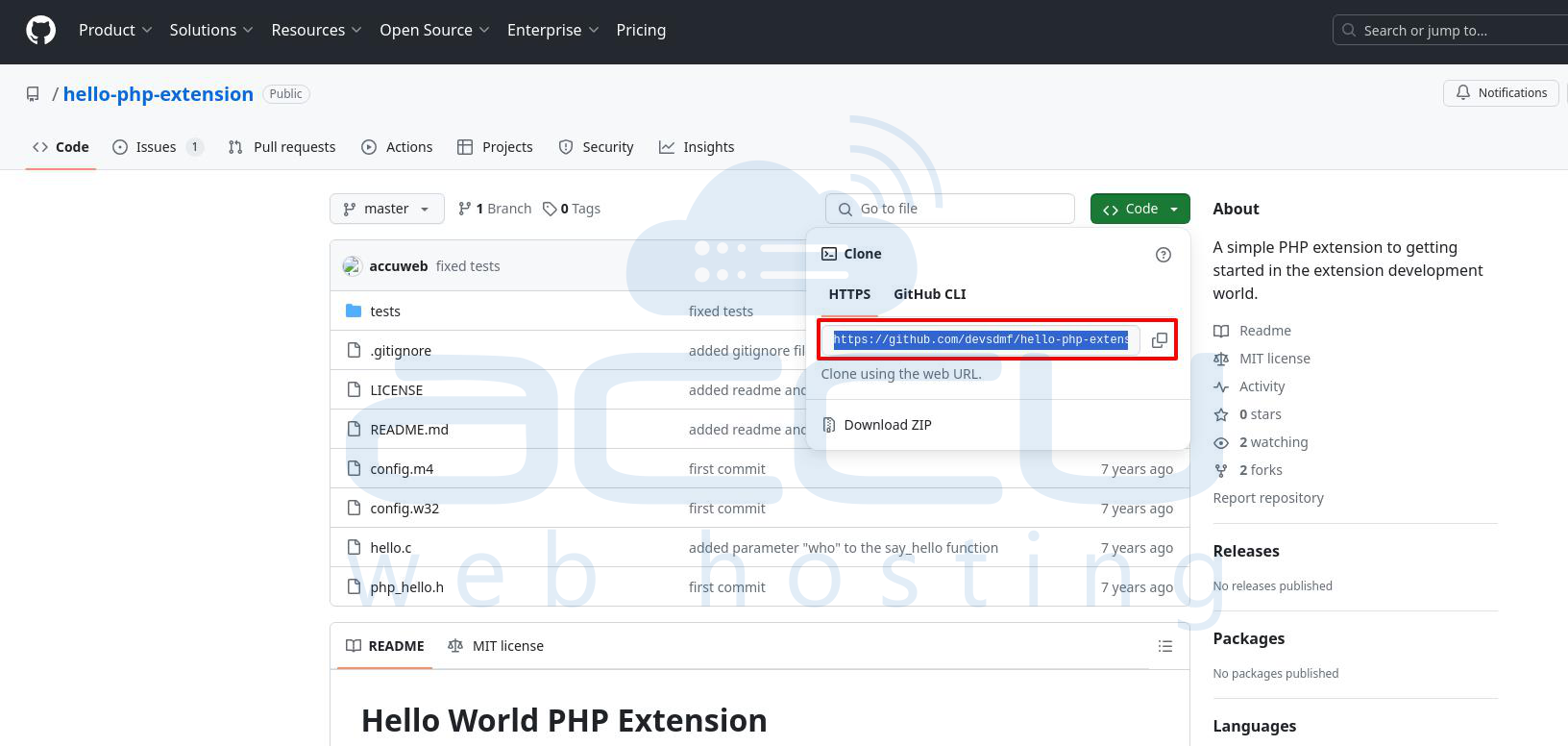1568x746 pixels.
Task: Click the Go to file search field
Action: 950,209
